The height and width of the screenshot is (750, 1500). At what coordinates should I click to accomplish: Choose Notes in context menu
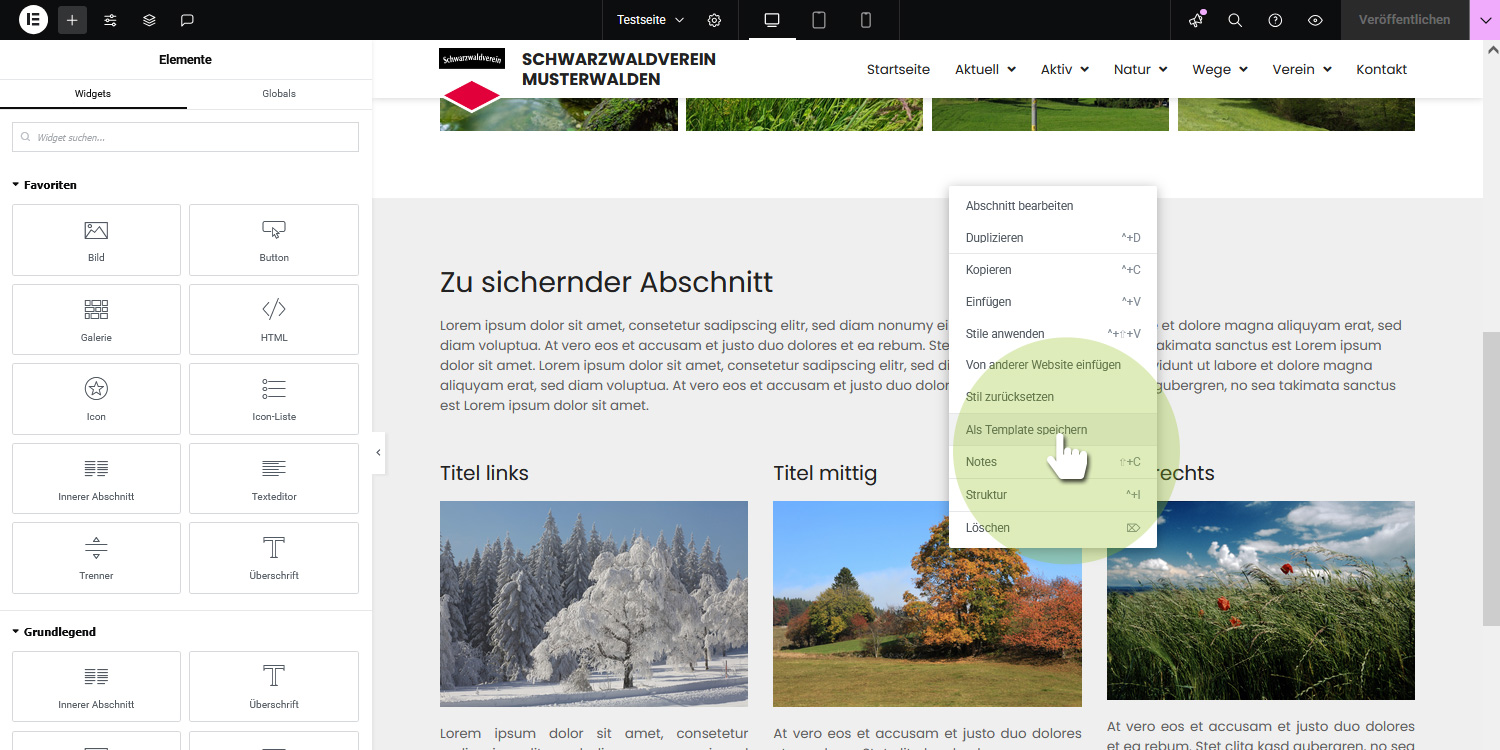[x=1053, y=462]
